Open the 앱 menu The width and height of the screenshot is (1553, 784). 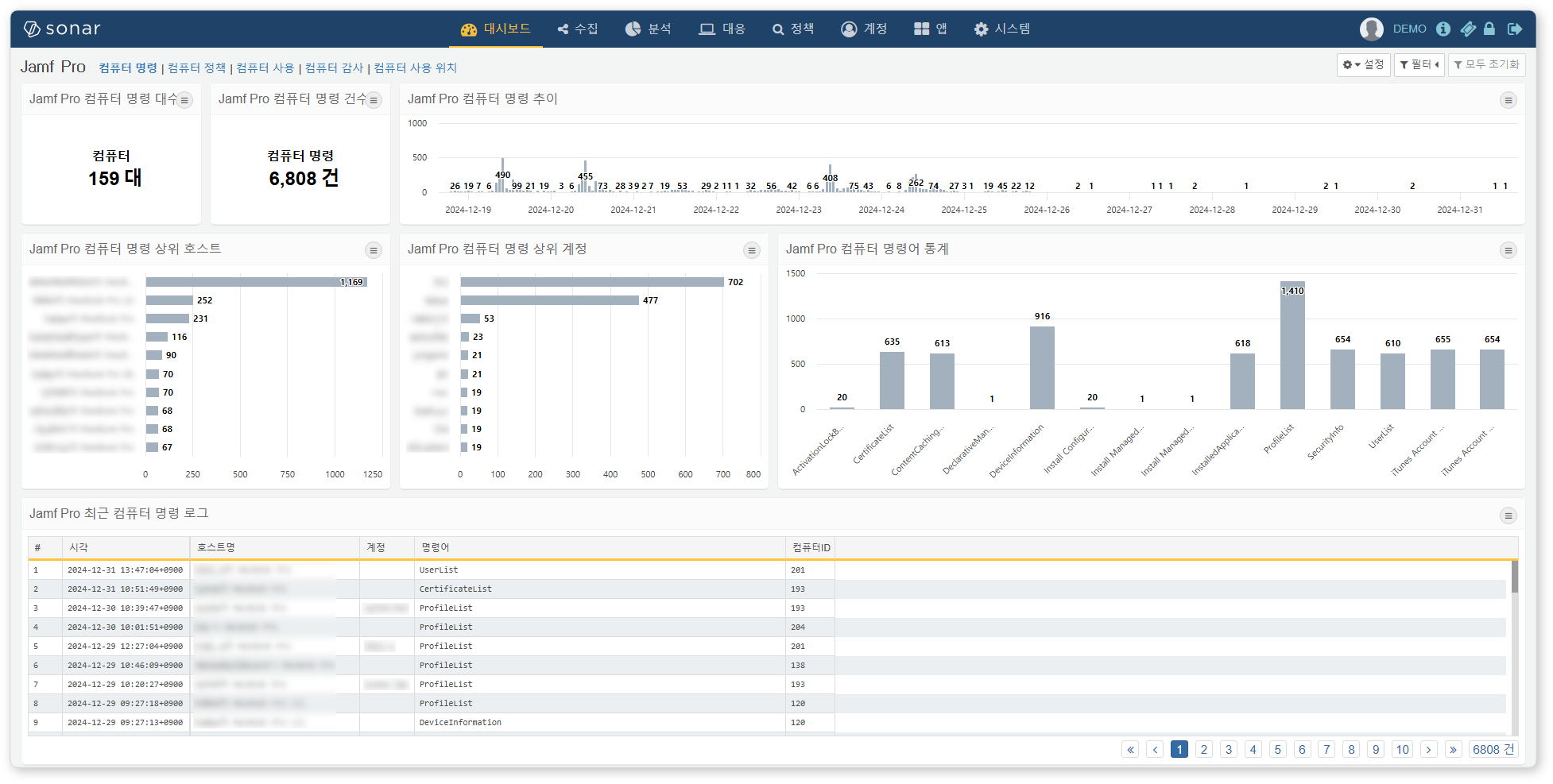pyautogui.click(x=931, y=29)
